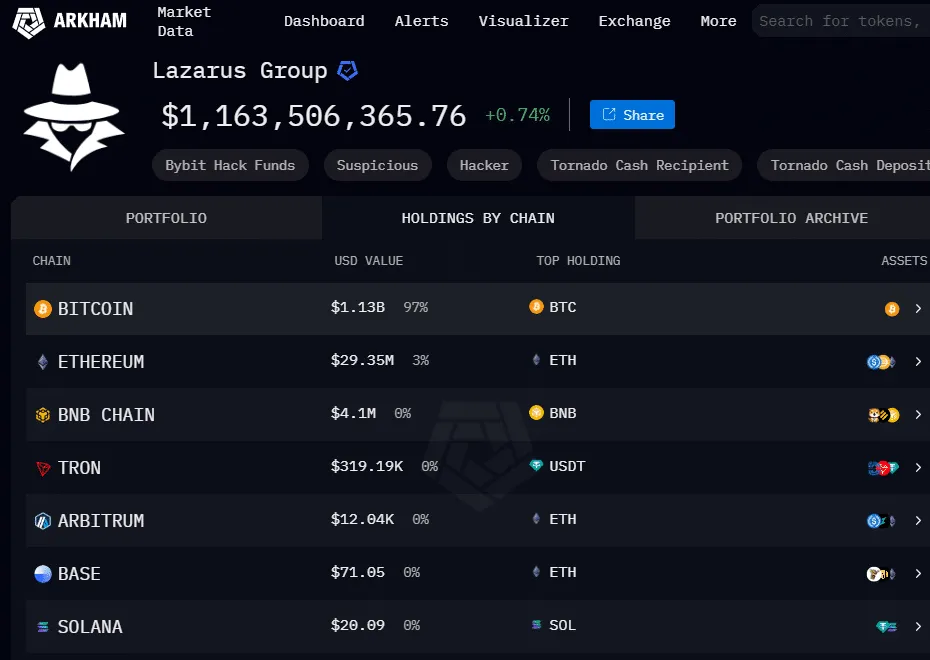Click the BNB Chain icon
Screen dimensions: 930x660
pyautogui.click(x=43, y=415)
